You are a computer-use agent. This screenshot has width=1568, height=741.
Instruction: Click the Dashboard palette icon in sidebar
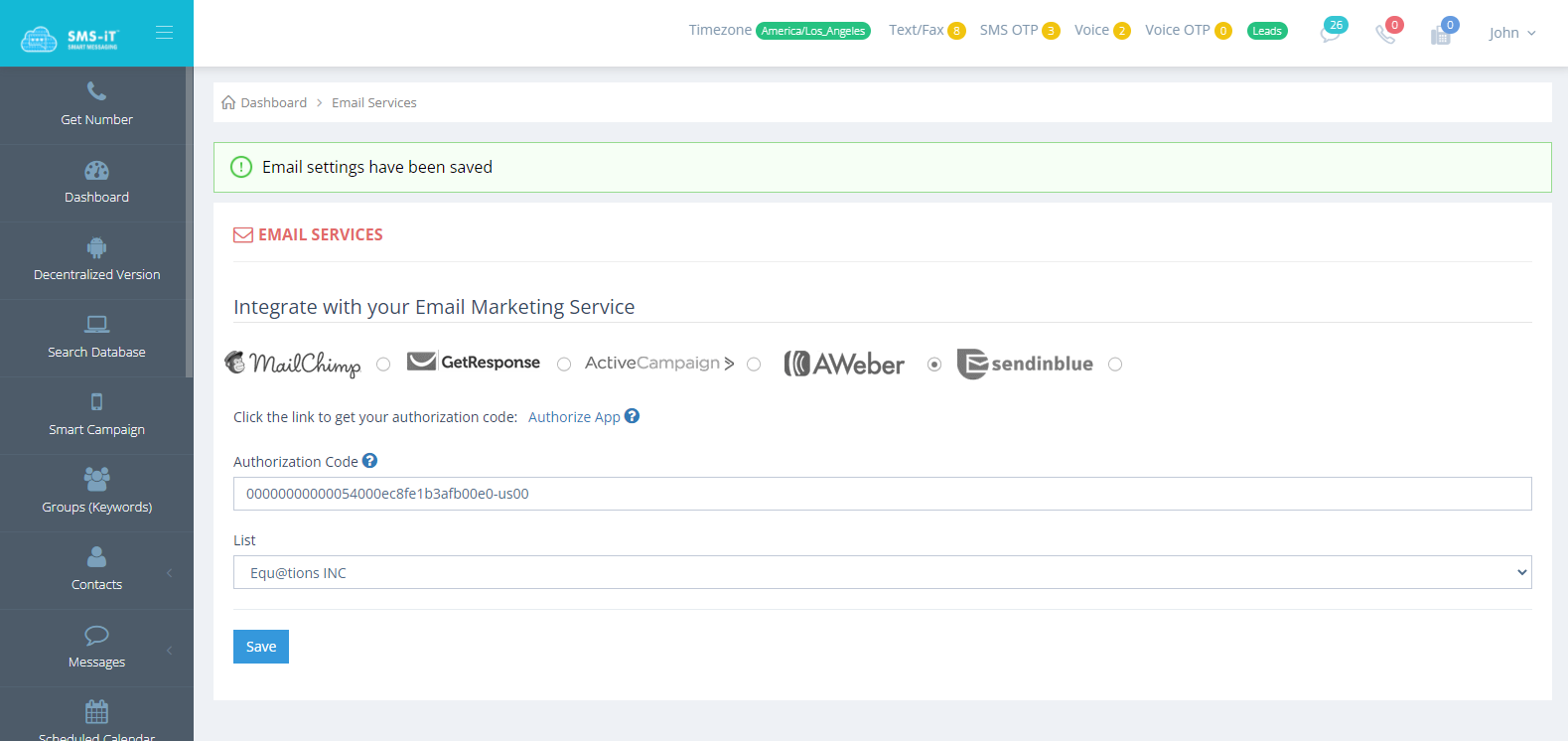coord(96,170)
